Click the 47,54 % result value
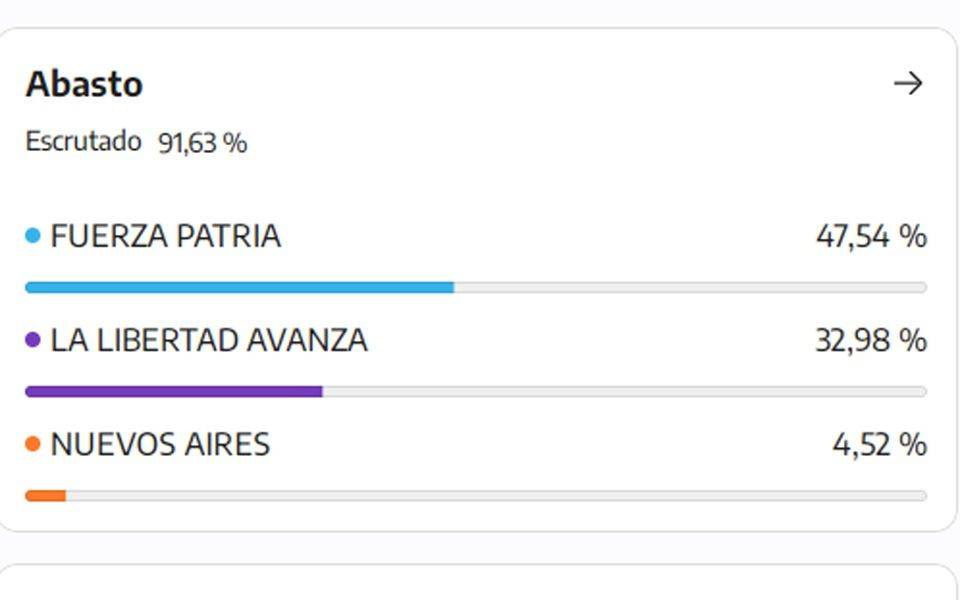Image resolution: width=960 pixels, height=600 pixels. pyautogui.click(x=871, y=236)
